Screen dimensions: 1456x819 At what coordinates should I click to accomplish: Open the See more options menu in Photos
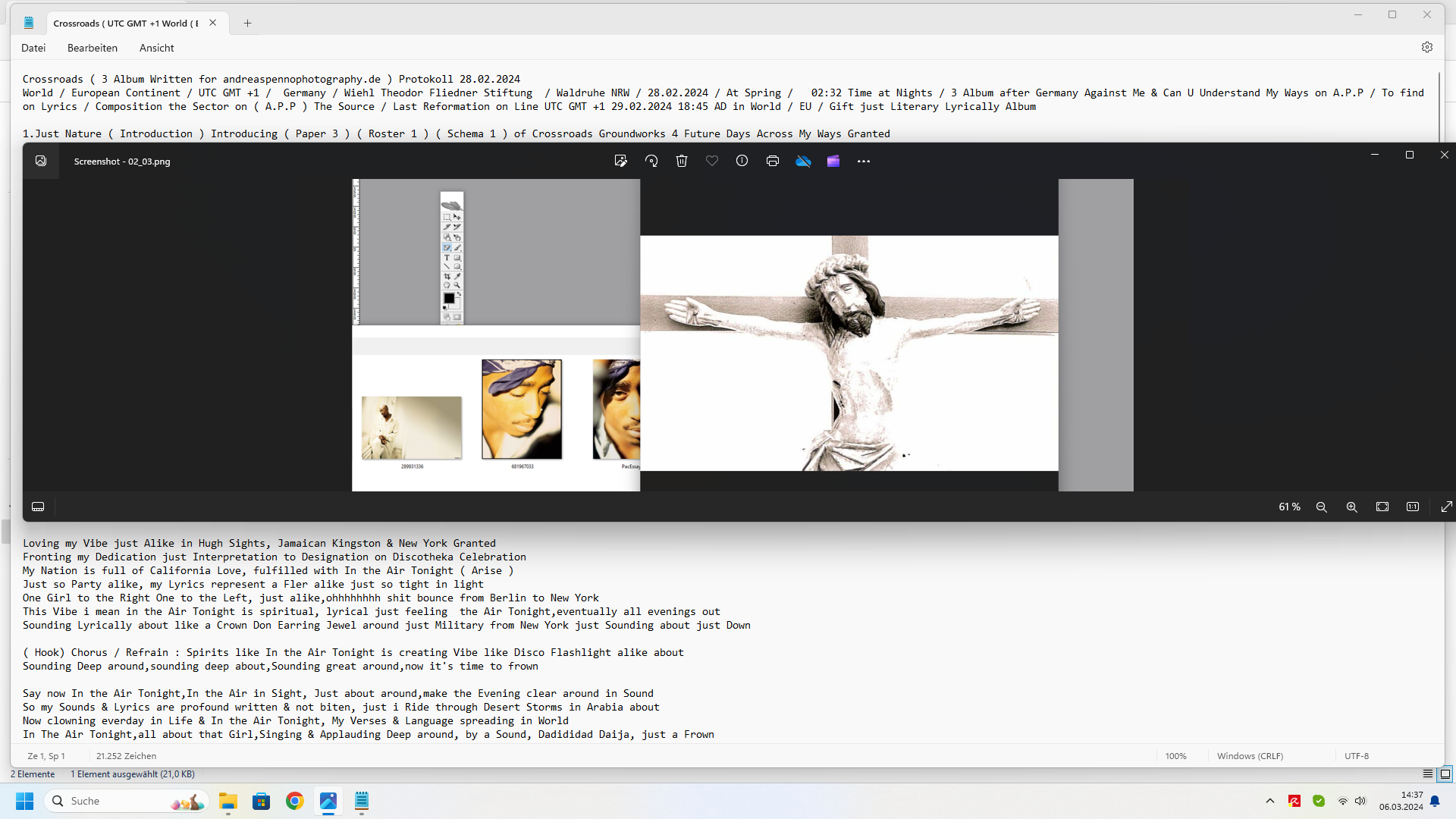click(864, 161)
